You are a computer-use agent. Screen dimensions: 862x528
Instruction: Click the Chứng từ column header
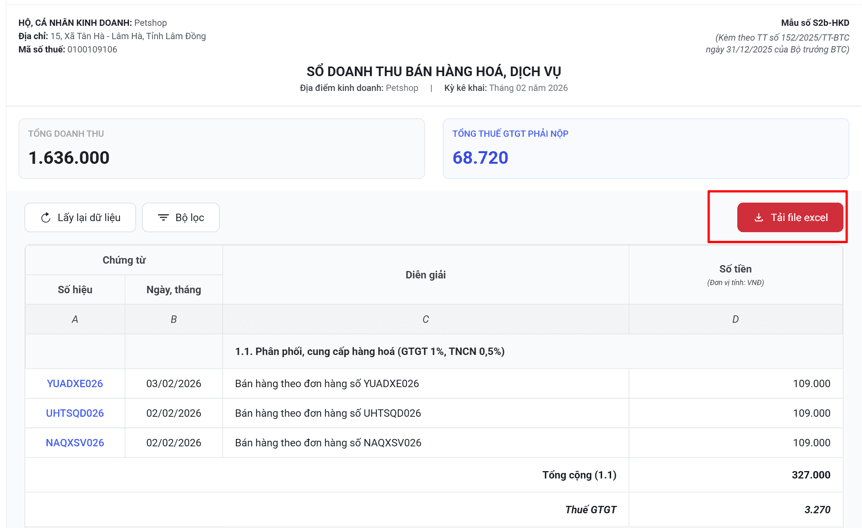click(124, 260)
